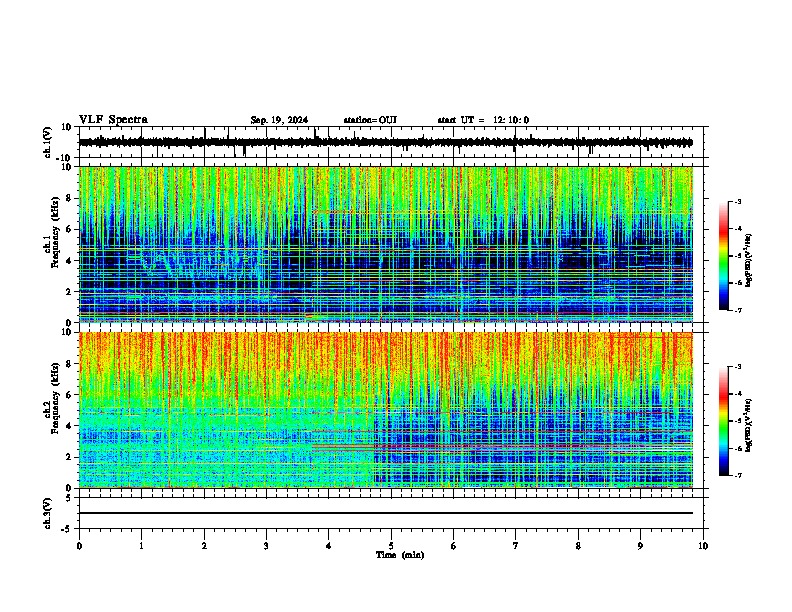
Task: Click the "VLF Spectra" plot title
Action: pos(114,120)
